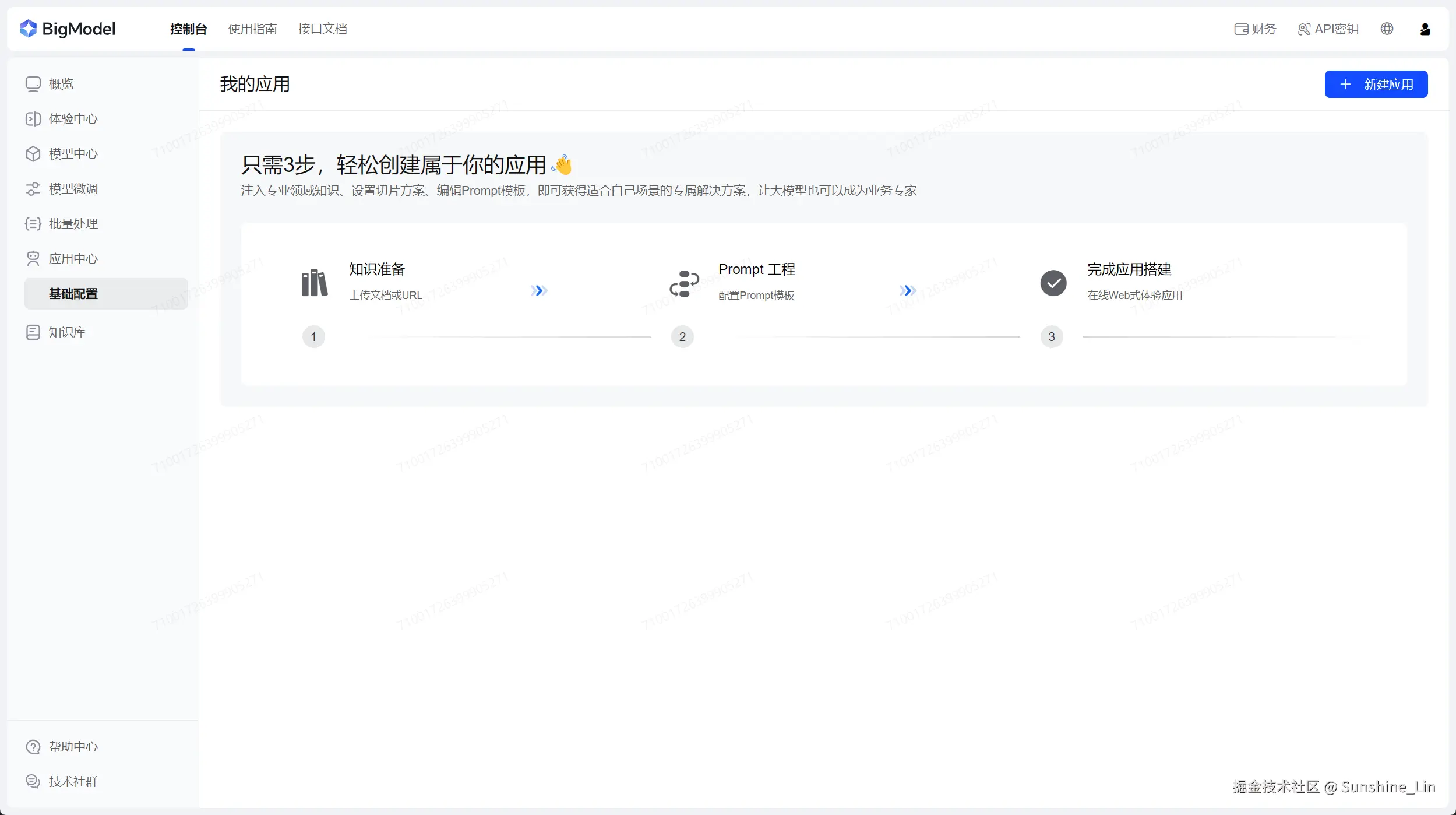This screenshot has height=815, width=1456.
Task: Go to 概览 in the sidebar
Action: [x=61, y=84]
